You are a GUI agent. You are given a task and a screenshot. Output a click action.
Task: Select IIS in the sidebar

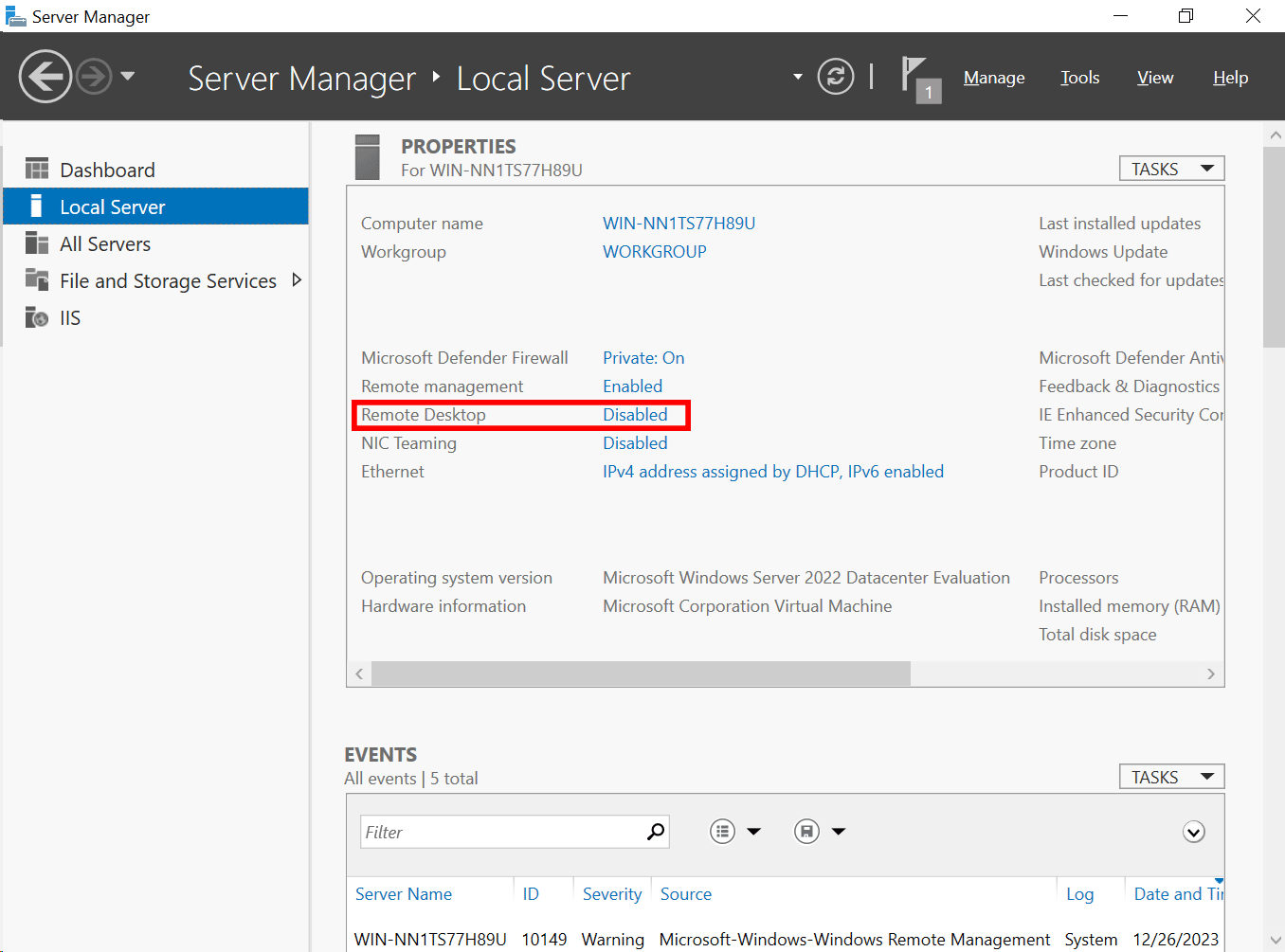(x=155, y=317)
